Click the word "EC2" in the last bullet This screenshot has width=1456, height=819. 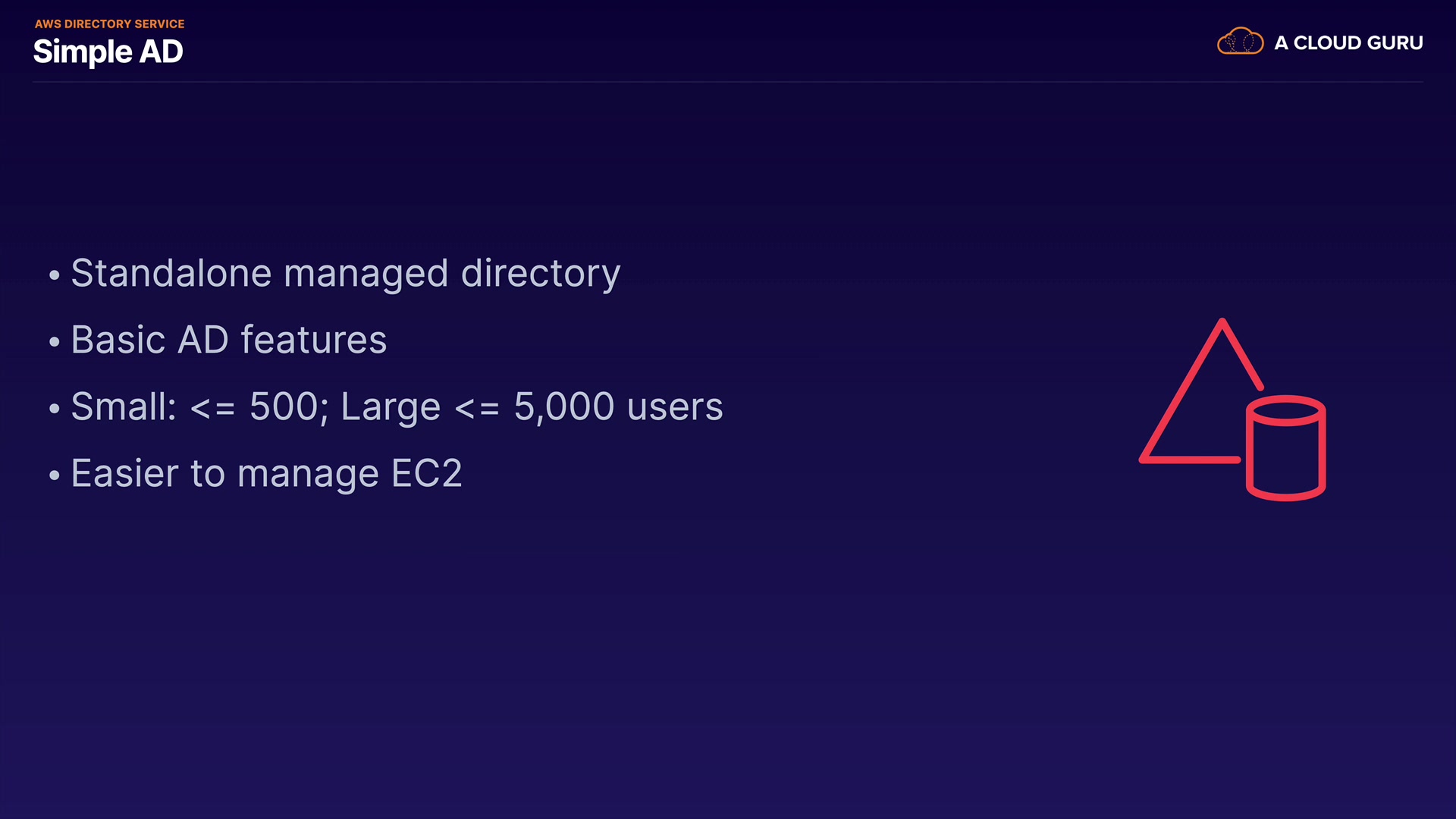[x=426, y=473]
